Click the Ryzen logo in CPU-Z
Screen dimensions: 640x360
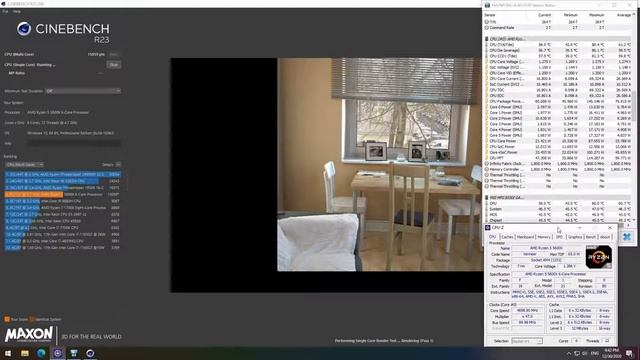(x=598, y=257)
